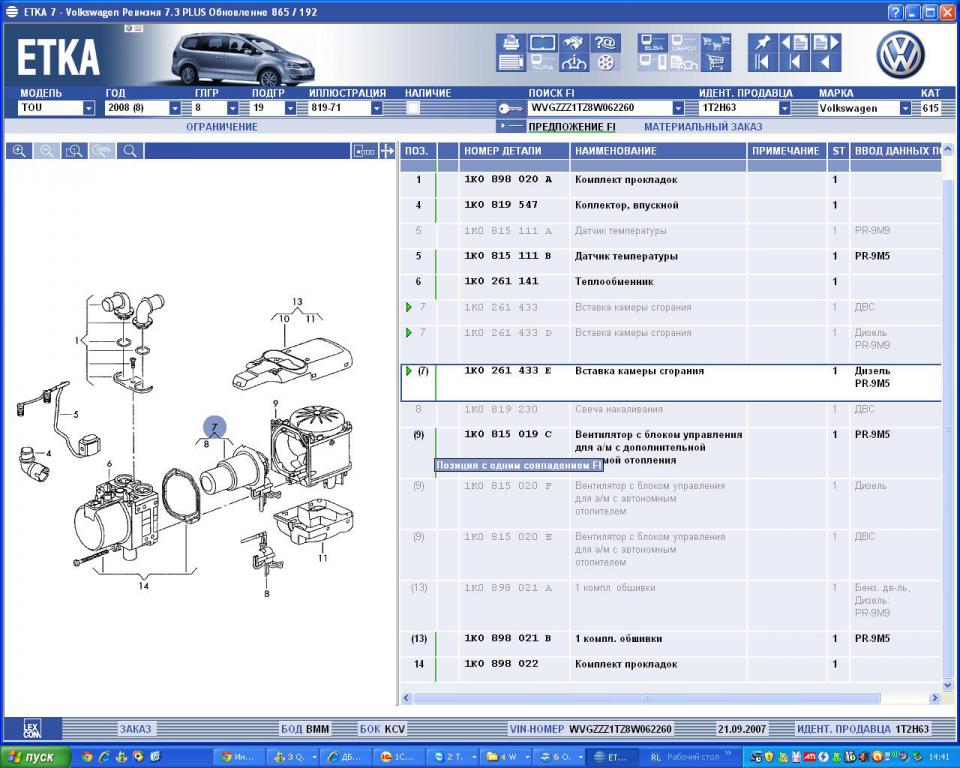This screenshot has height=768, width=960.
Task: Click ET... ETKA taskbar button
Action: (x=612, y=757)
